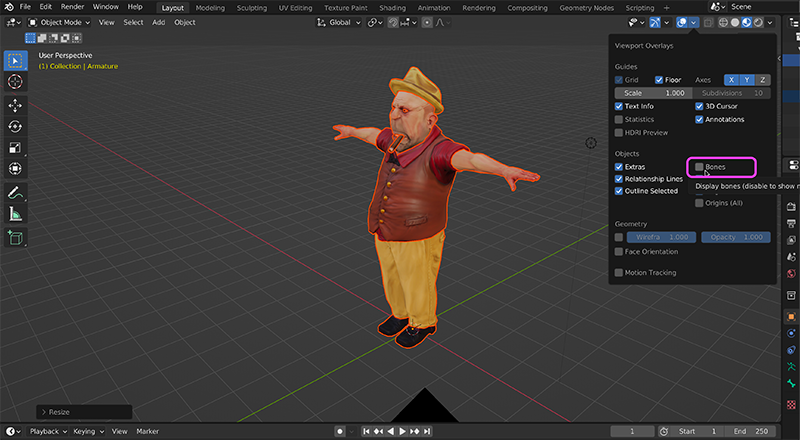This screenshot has width=800, height=440.
Task: Toggle X-Ray view icon
Action: (x=708, y=22)
